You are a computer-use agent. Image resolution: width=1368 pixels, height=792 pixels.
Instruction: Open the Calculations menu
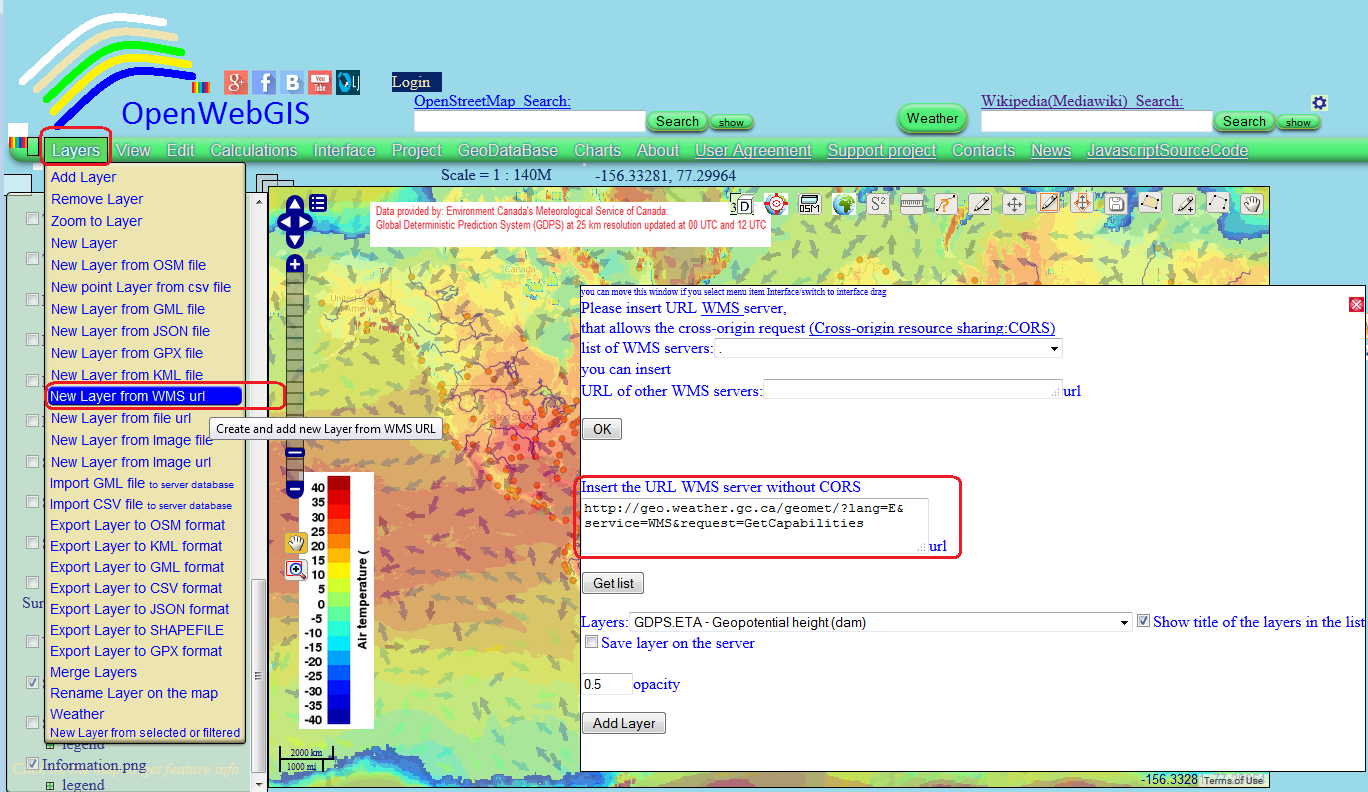(x=253, y=150)
